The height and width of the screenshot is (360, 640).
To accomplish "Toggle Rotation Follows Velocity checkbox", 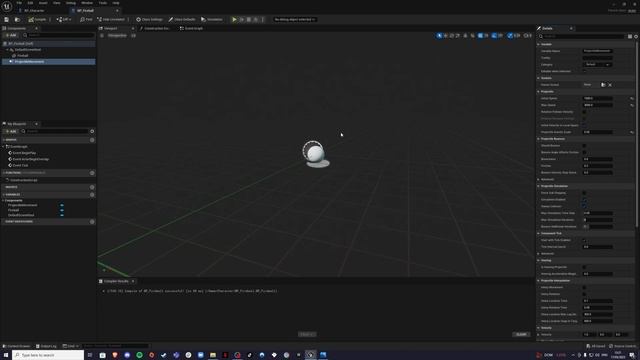I will tap(584, 112).
